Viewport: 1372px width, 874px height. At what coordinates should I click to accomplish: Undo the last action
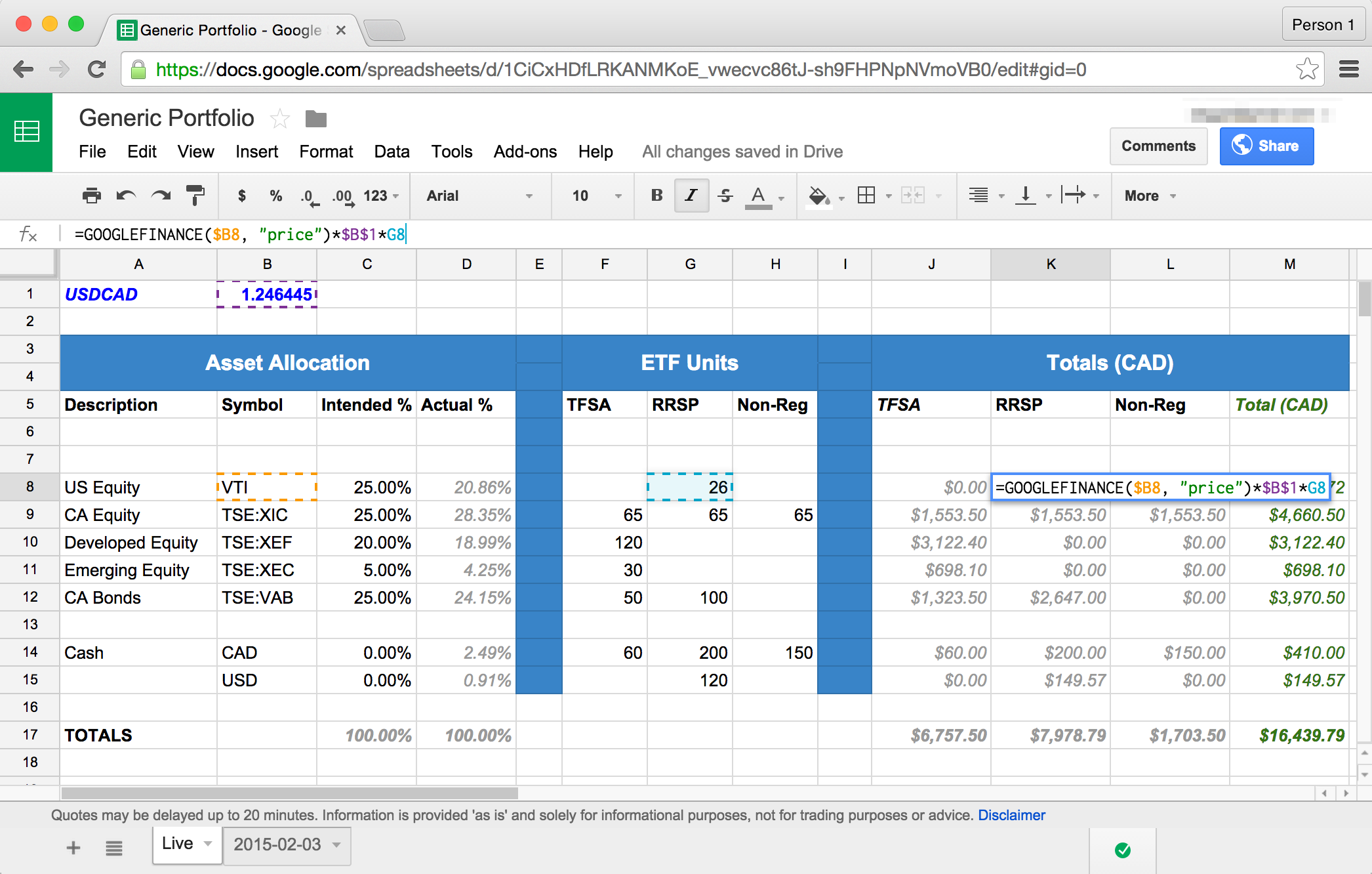coord(126,196)
